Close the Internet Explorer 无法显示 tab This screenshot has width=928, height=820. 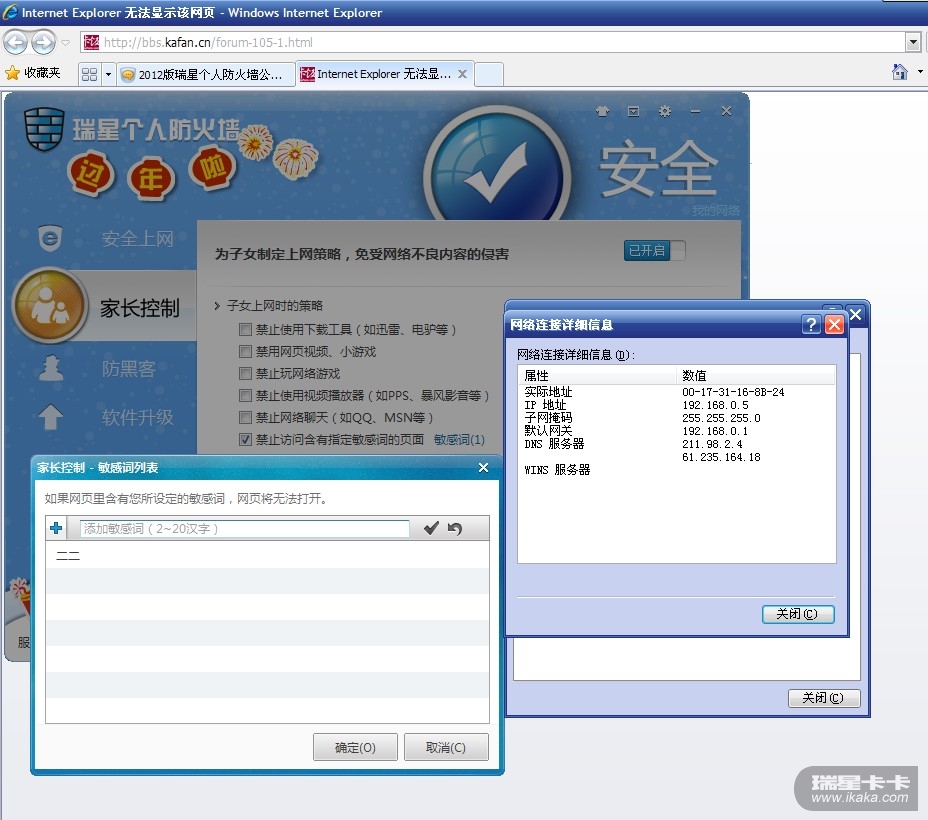click(x=462, y=74)
